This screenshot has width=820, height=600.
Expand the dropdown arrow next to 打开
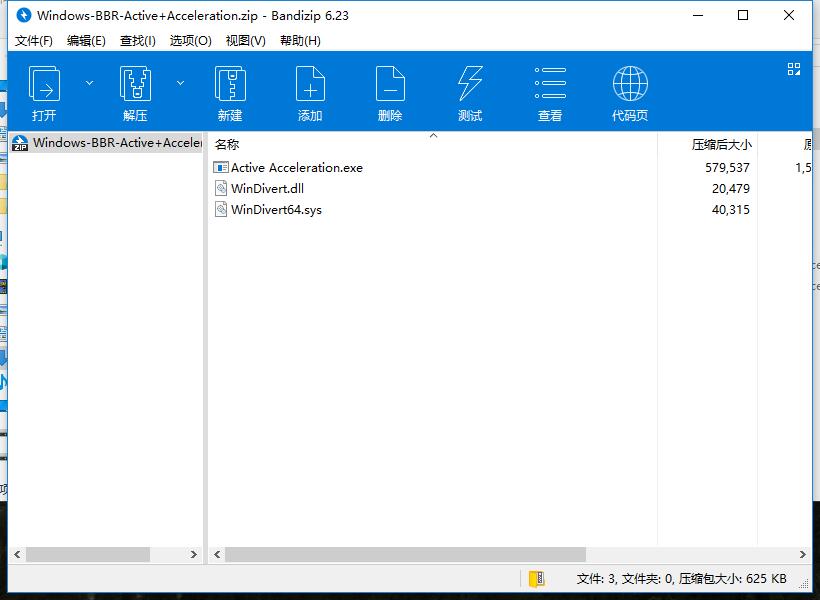[x=89, y=83]
